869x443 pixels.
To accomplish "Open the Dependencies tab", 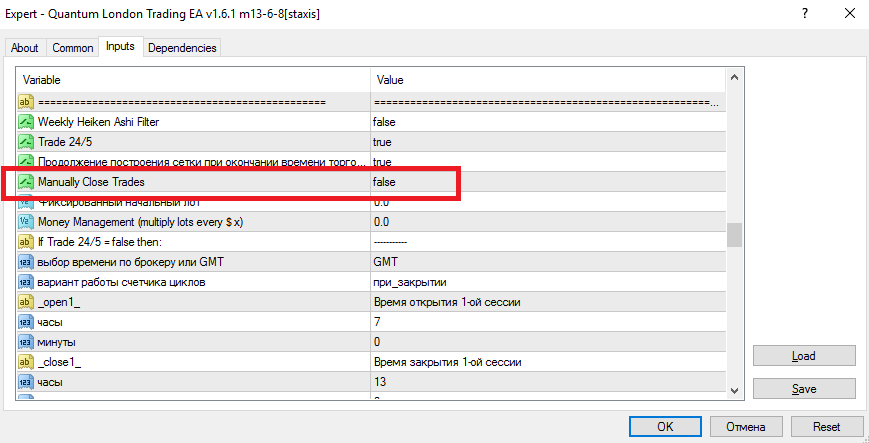I will tap(182, 48).
